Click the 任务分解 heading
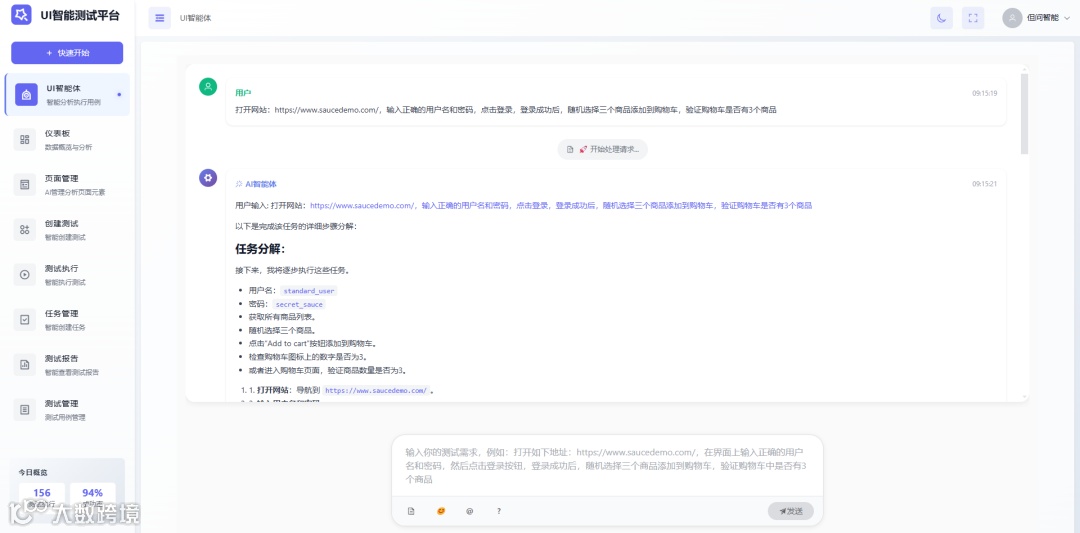This screenshot has width=1080, height=533. pos(260,249)
